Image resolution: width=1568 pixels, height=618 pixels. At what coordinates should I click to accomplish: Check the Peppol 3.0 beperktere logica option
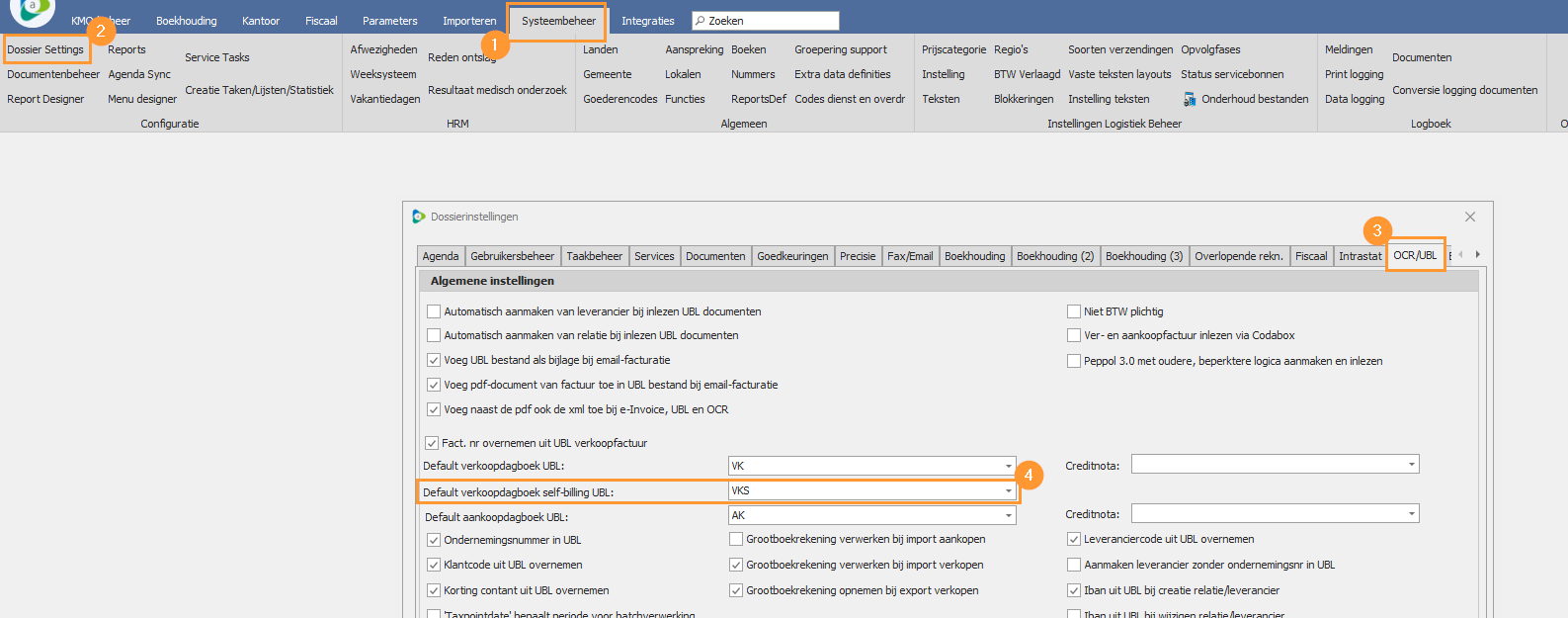point(1074,361)
